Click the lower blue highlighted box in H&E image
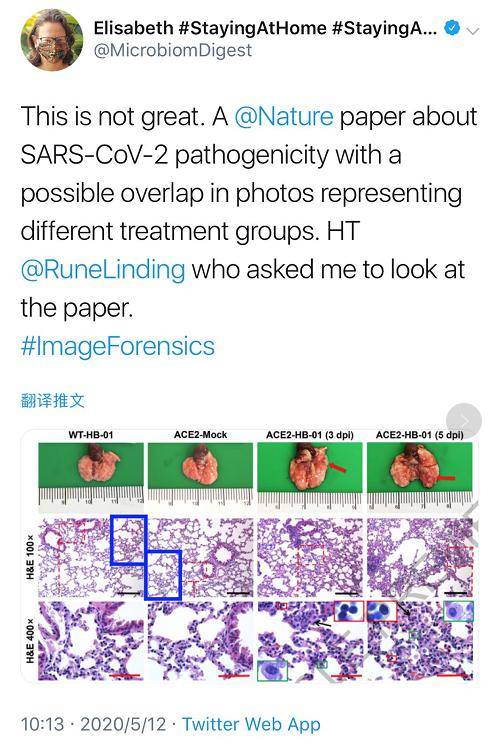This screenshot has width=492, height=747. point(163,575)
